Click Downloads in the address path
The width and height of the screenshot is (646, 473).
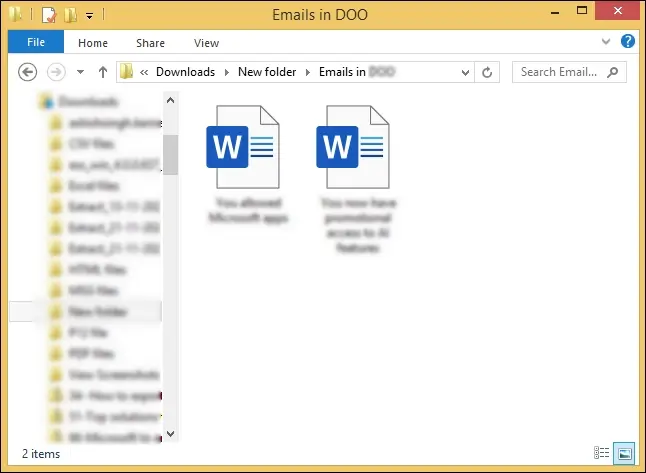(185, 72)
